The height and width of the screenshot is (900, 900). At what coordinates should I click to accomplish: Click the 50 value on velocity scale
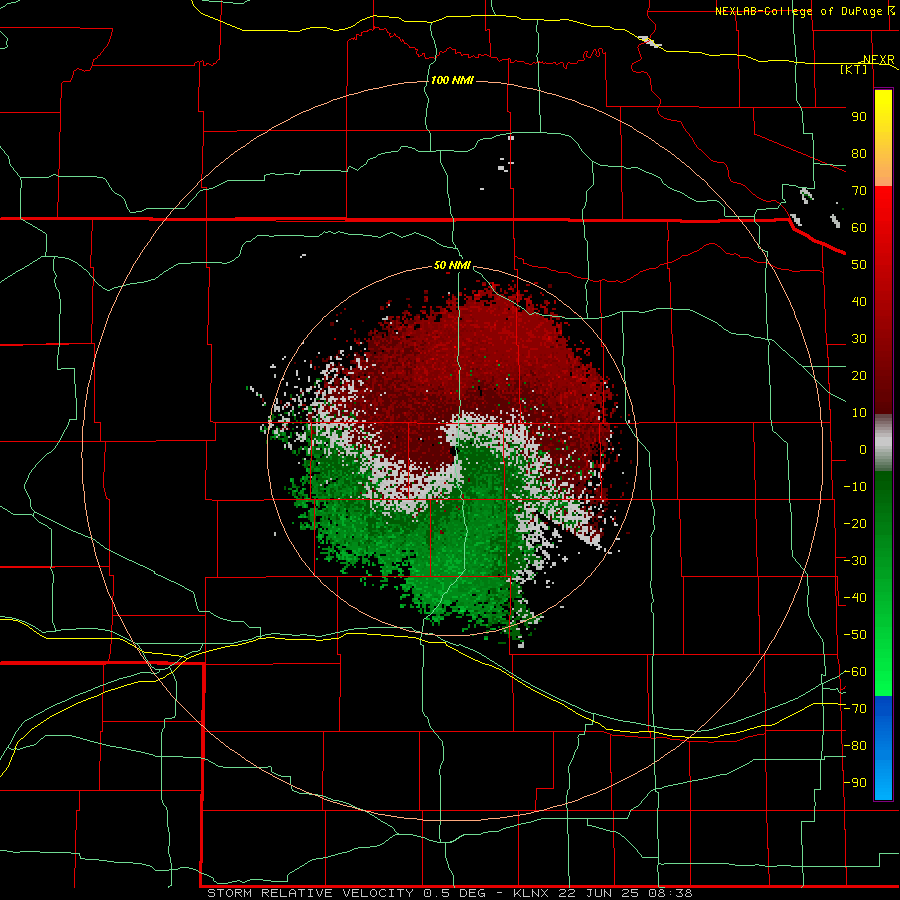pos(859,265)
